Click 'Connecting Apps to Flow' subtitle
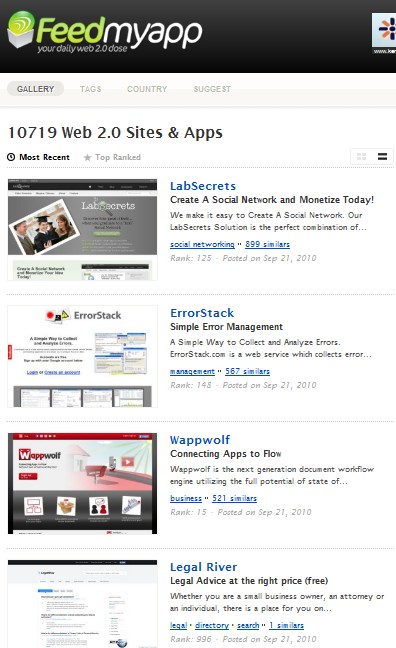 pyautogui.click(x=226, y=454)
